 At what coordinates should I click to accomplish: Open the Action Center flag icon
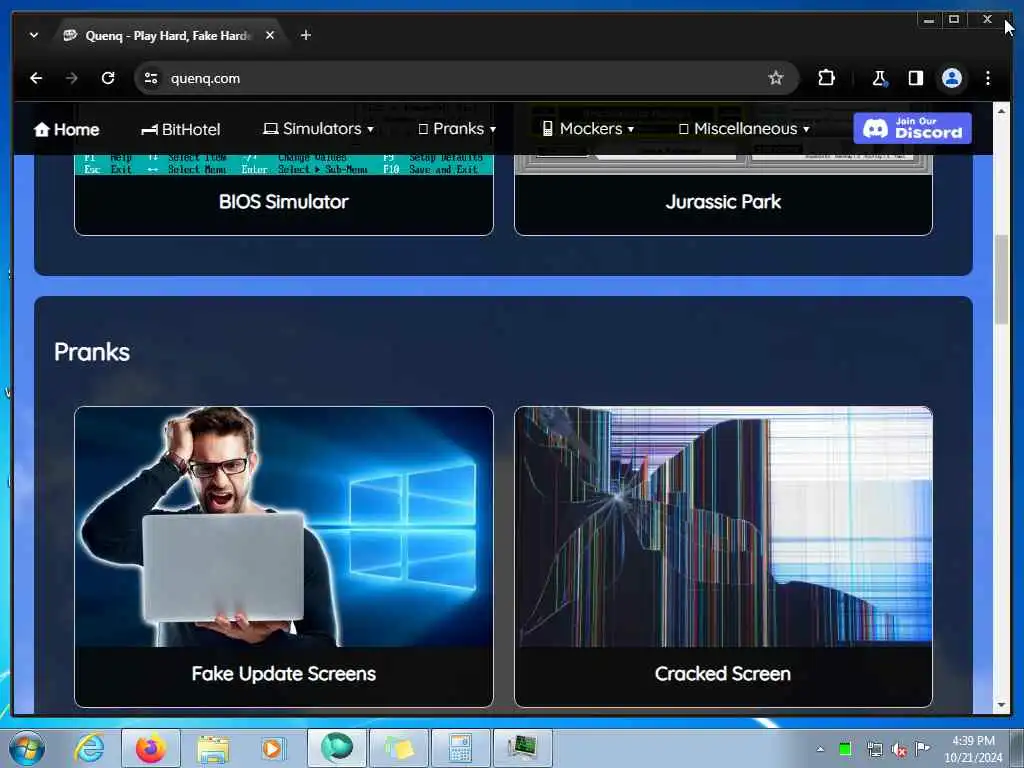click(x=922, y=748)
